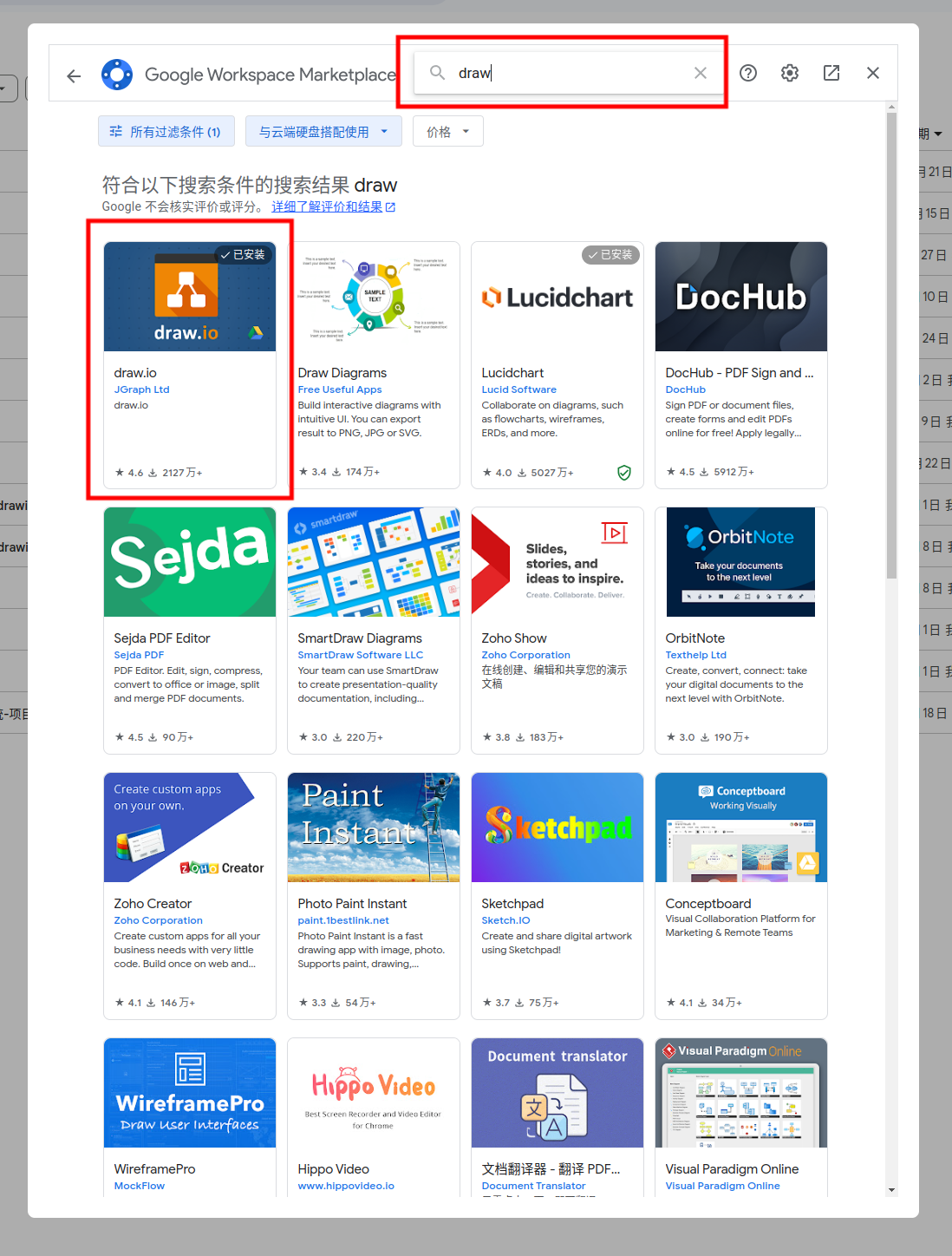This screenshot has height=1256, width=952.
Task: Click the Visual Paradigm Online developer link
Action: click(722, 1186)
